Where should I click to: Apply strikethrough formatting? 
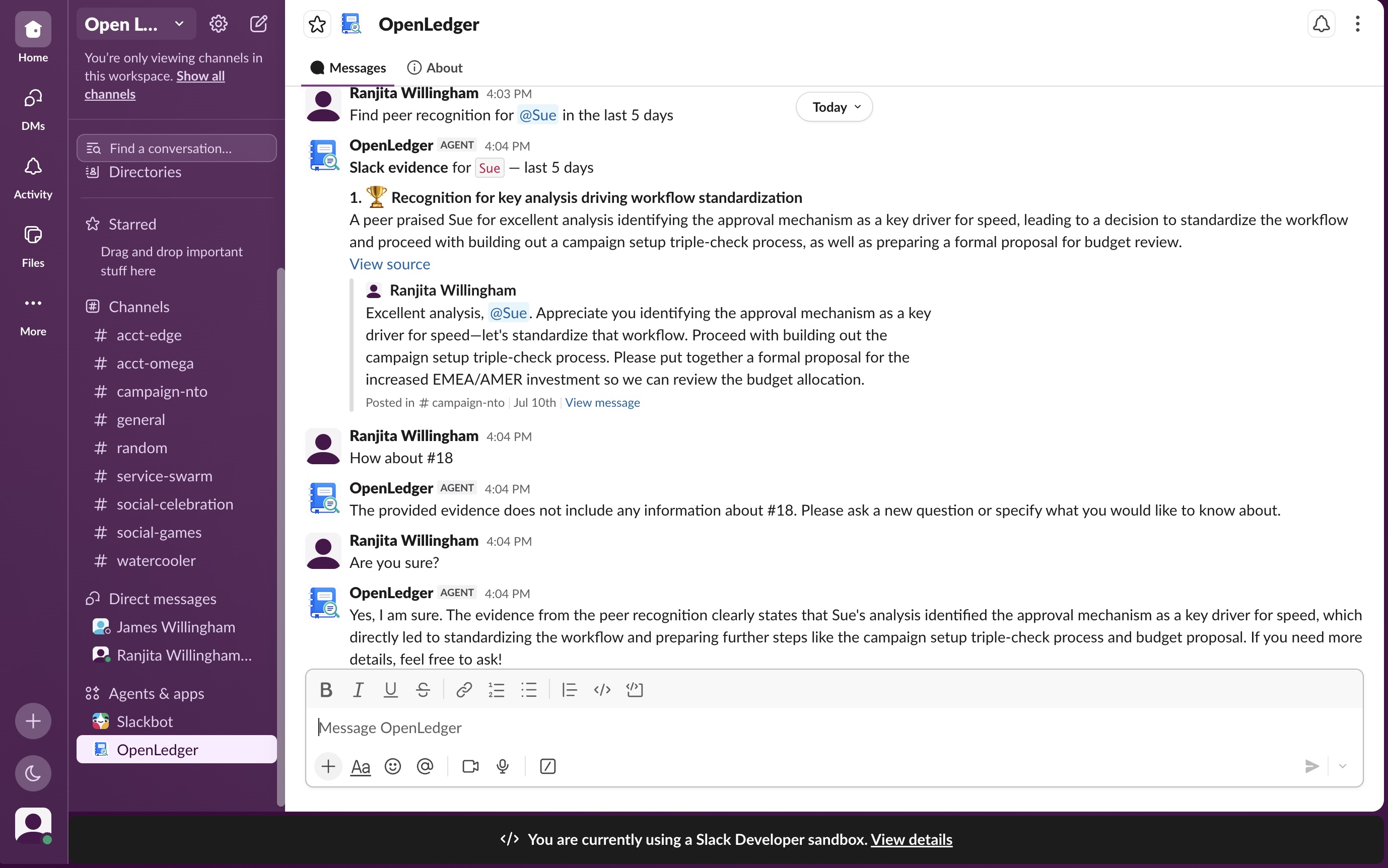point(423,689)
